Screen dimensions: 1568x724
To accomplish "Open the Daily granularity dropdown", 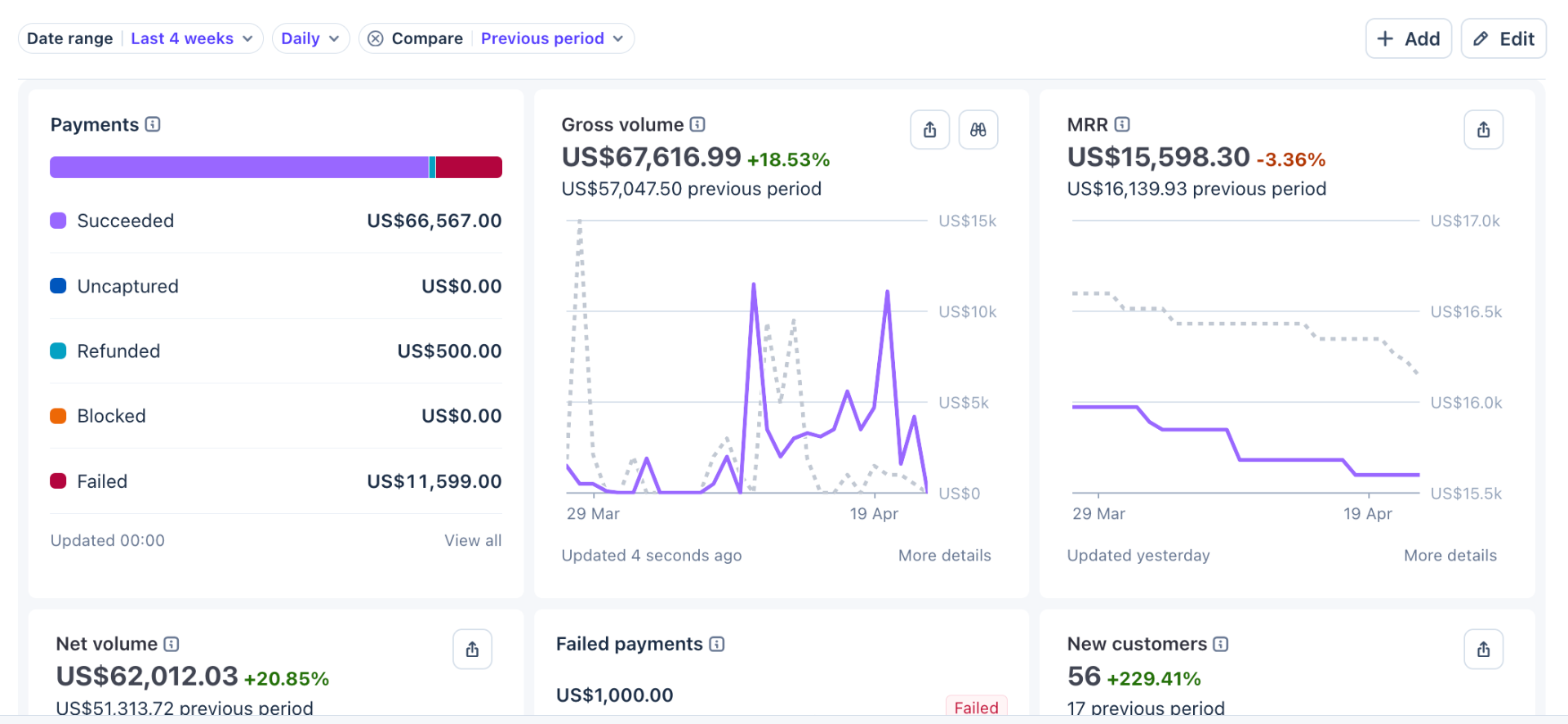I will [310, 38].
